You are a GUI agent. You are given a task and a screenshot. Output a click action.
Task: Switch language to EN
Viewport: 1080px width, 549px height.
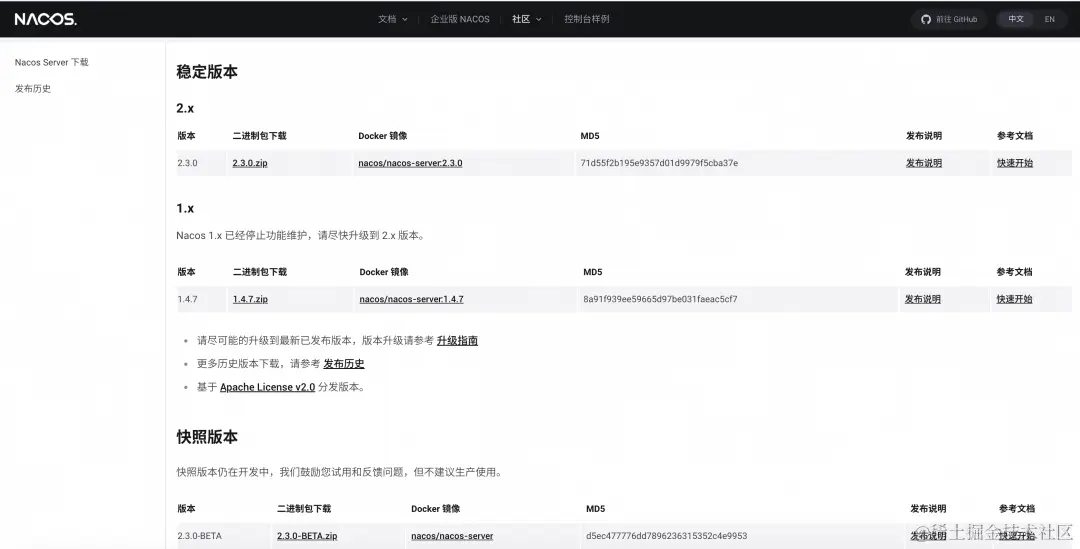(1050, 19)
